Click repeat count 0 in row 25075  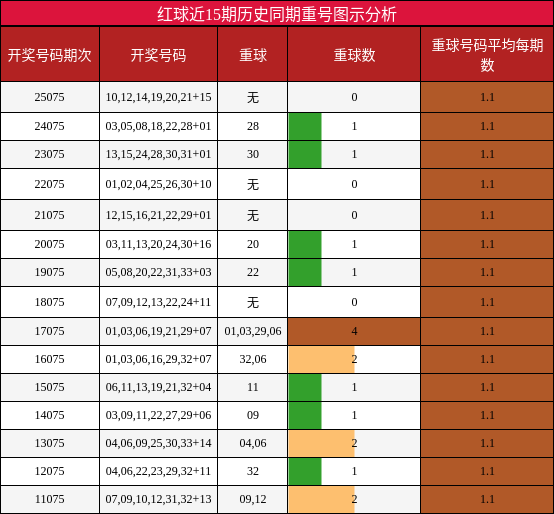point(354,97)
